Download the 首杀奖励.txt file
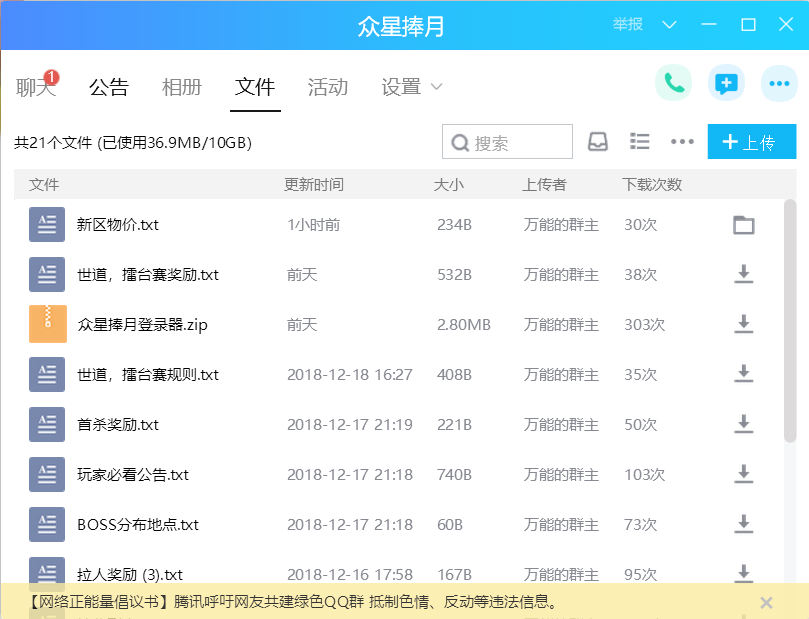Screen dimensions: 809x619 [743, 424]
